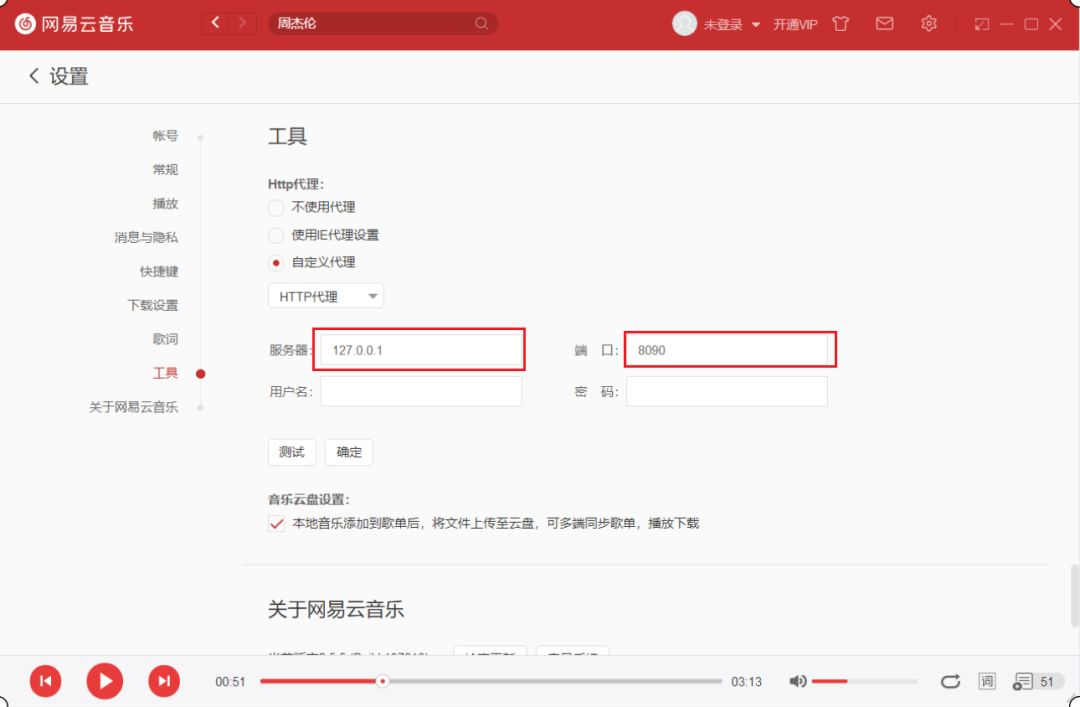
Task: Click the volume slider
Action: coord(864,681)
